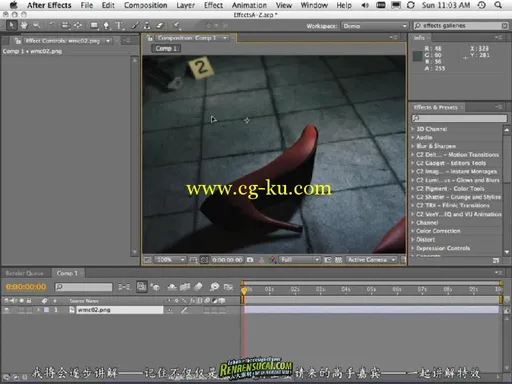Select the Horizontal Type tool
512x384 pixels.
(119, 25)
